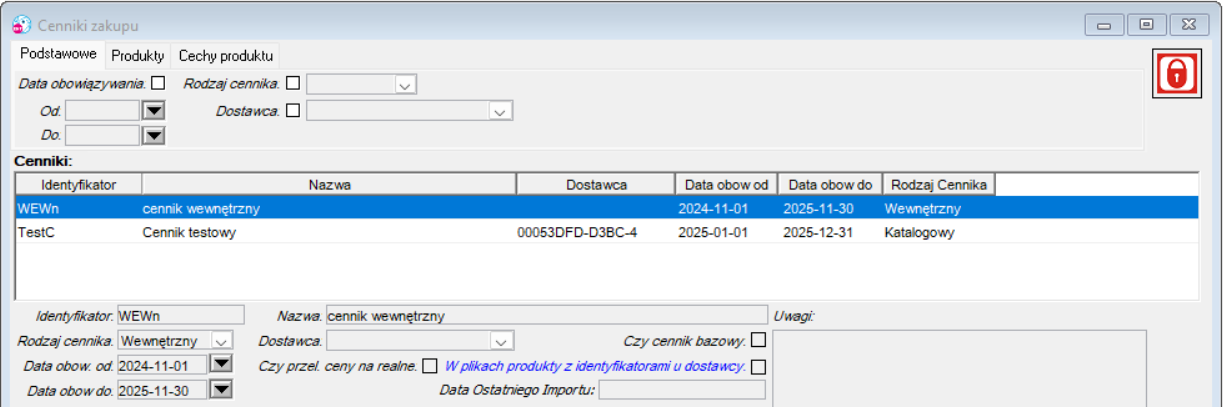Switch to the Produkty tab
Screen dimensions: 1223x407
[138, 55]
